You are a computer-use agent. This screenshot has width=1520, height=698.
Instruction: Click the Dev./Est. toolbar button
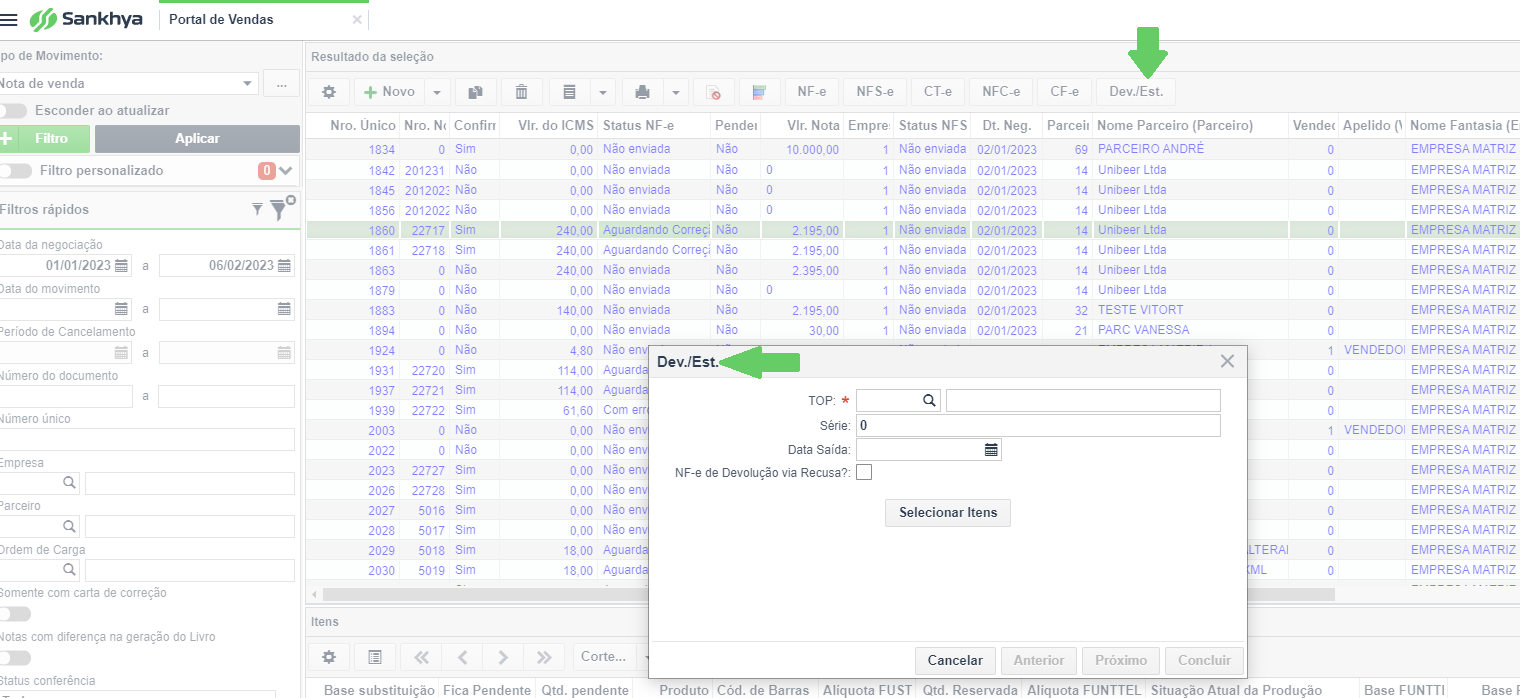1136,92
